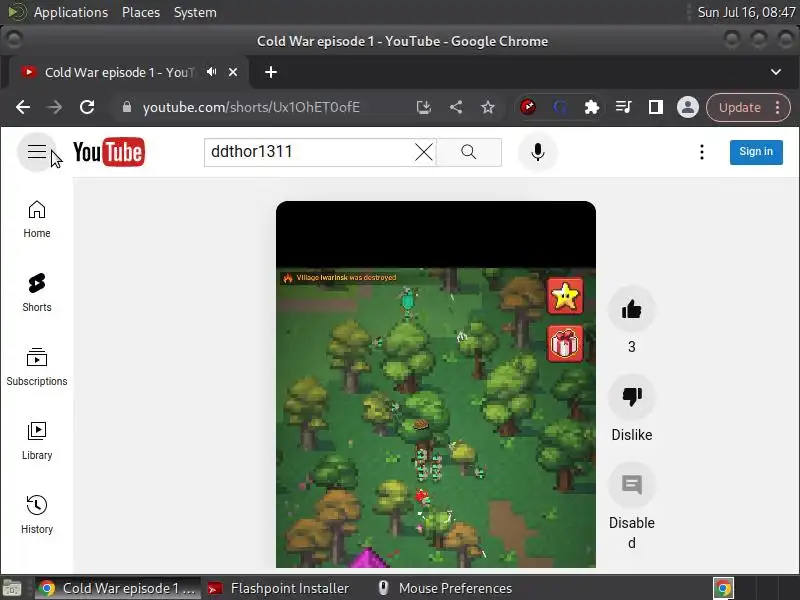Close the Cold War episode 1 tab
Image resolution: width=800 pixels, height=600 pixels.
coord(233,72)
